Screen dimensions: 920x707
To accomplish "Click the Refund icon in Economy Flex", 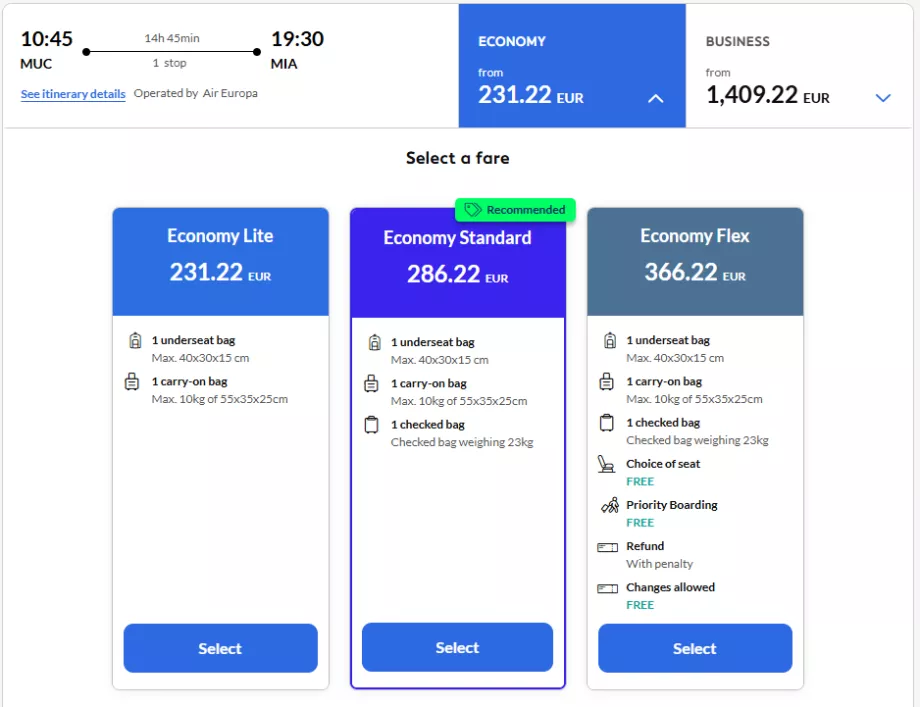I will click(x=608, y=546).
